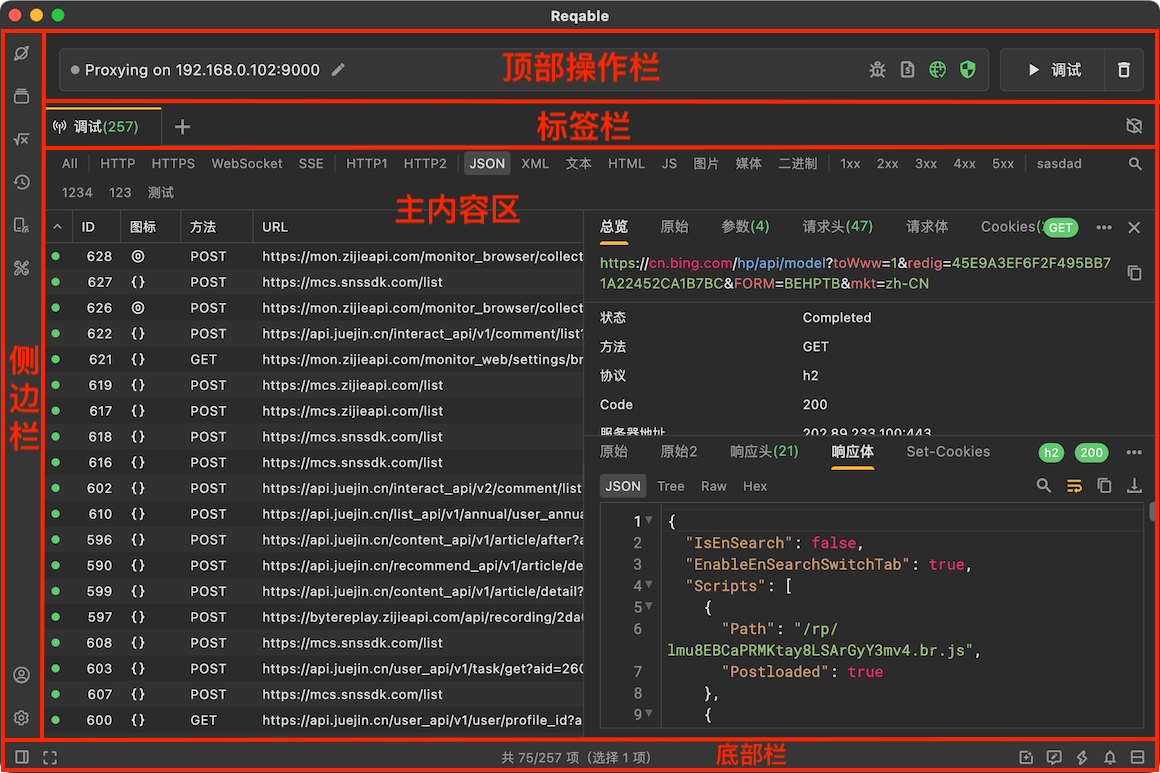The height and width of the screenshot is (773, 1160).
Task: Select the 调试(257) session tab
Action: coord(104,126)
